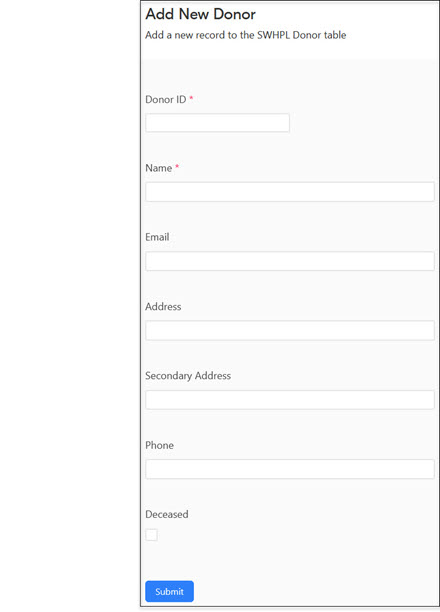Focus the Secondary Address text box
440x612 pixels.
[290, 400]
